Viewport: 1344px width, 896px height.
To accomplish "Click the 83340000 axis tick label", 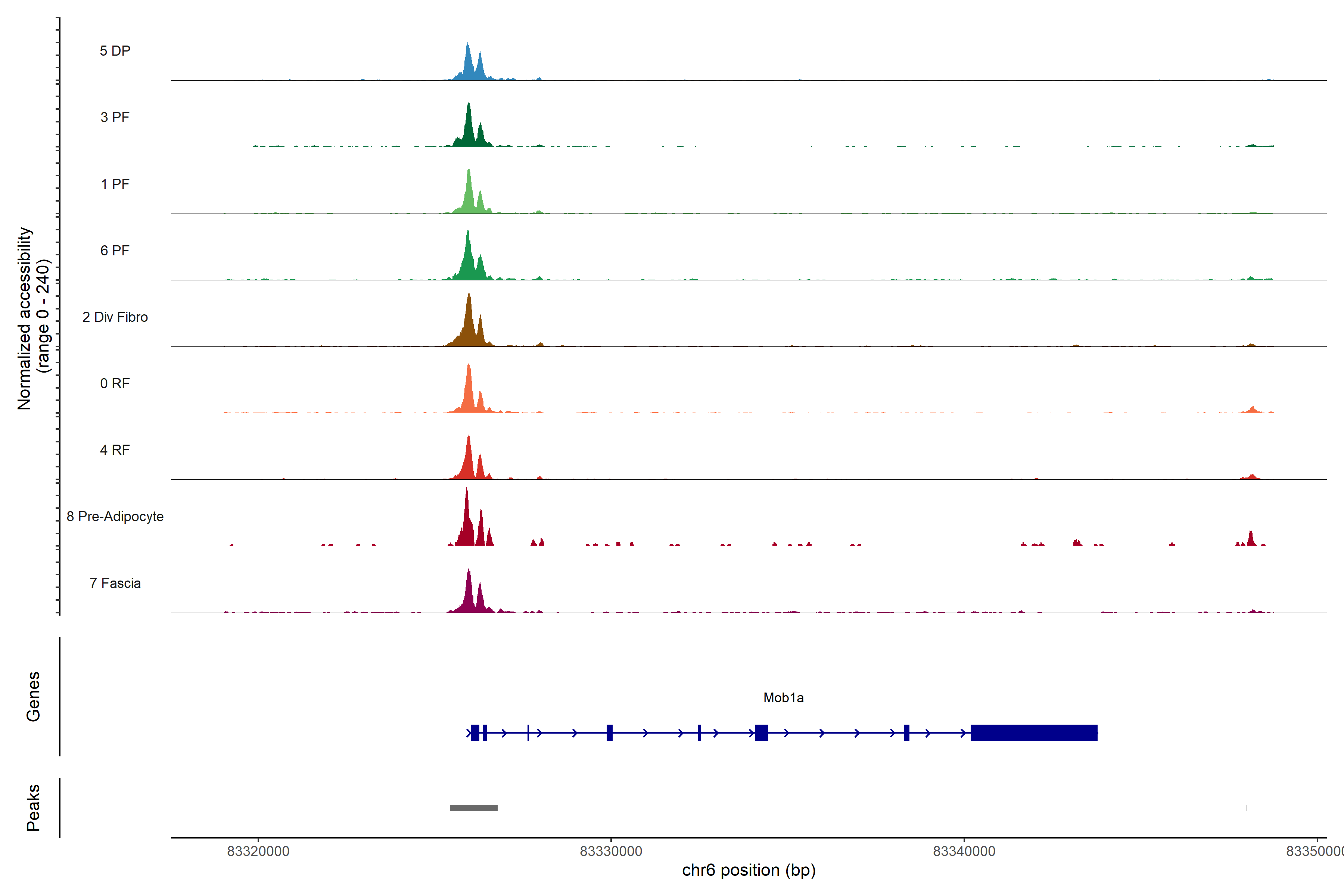I will 964,852.
